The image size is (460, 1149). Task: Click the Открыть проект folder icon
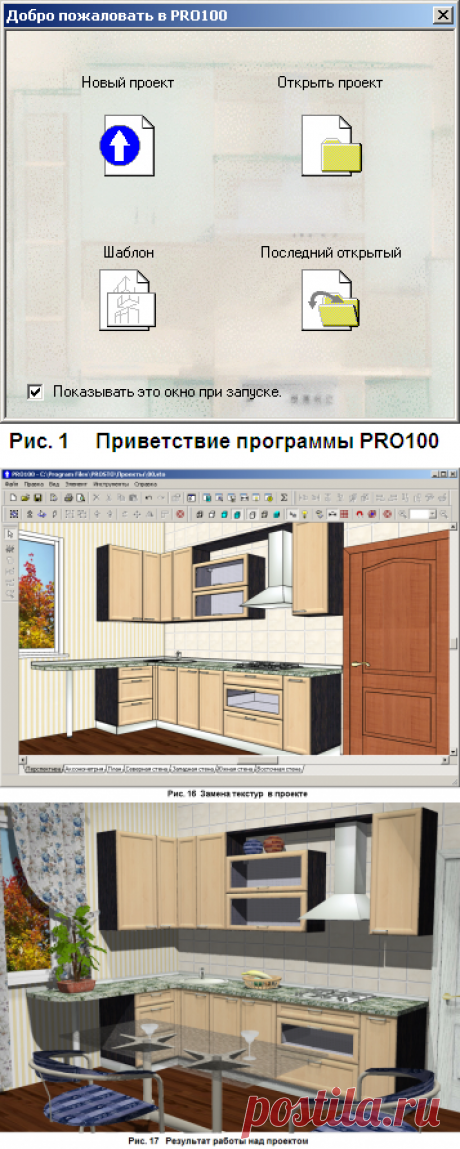coord(331,144)
